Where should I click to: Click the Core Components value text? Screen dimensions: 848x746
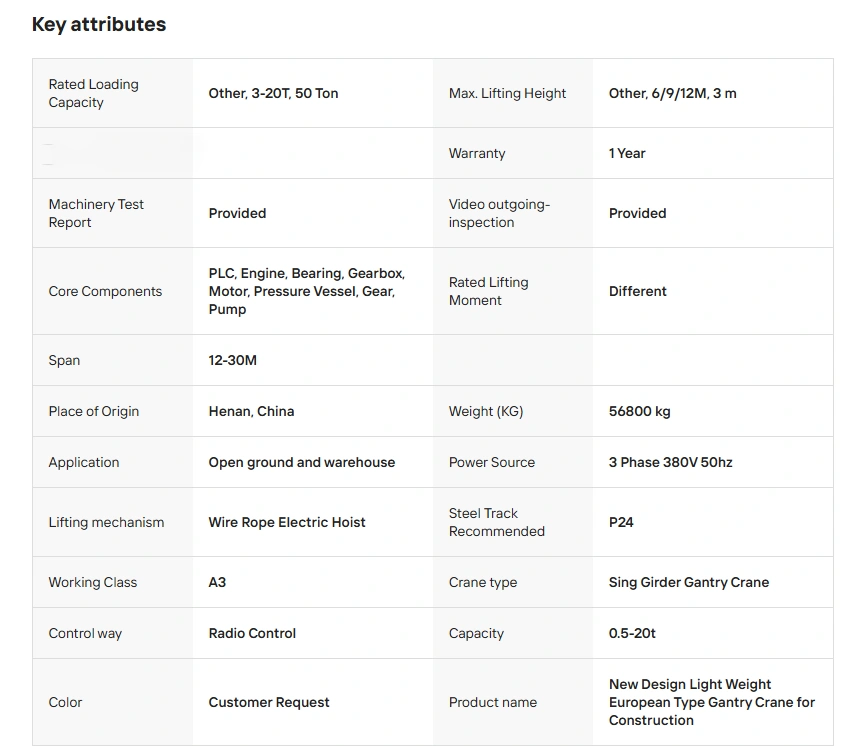tap(307, 291)
